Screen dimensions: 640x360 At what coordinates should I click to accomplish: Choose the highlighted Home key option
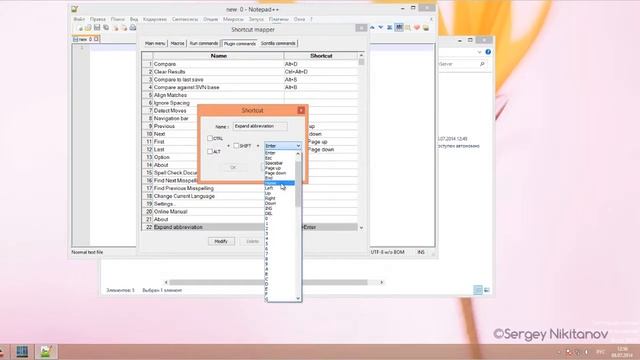point(280,183)
